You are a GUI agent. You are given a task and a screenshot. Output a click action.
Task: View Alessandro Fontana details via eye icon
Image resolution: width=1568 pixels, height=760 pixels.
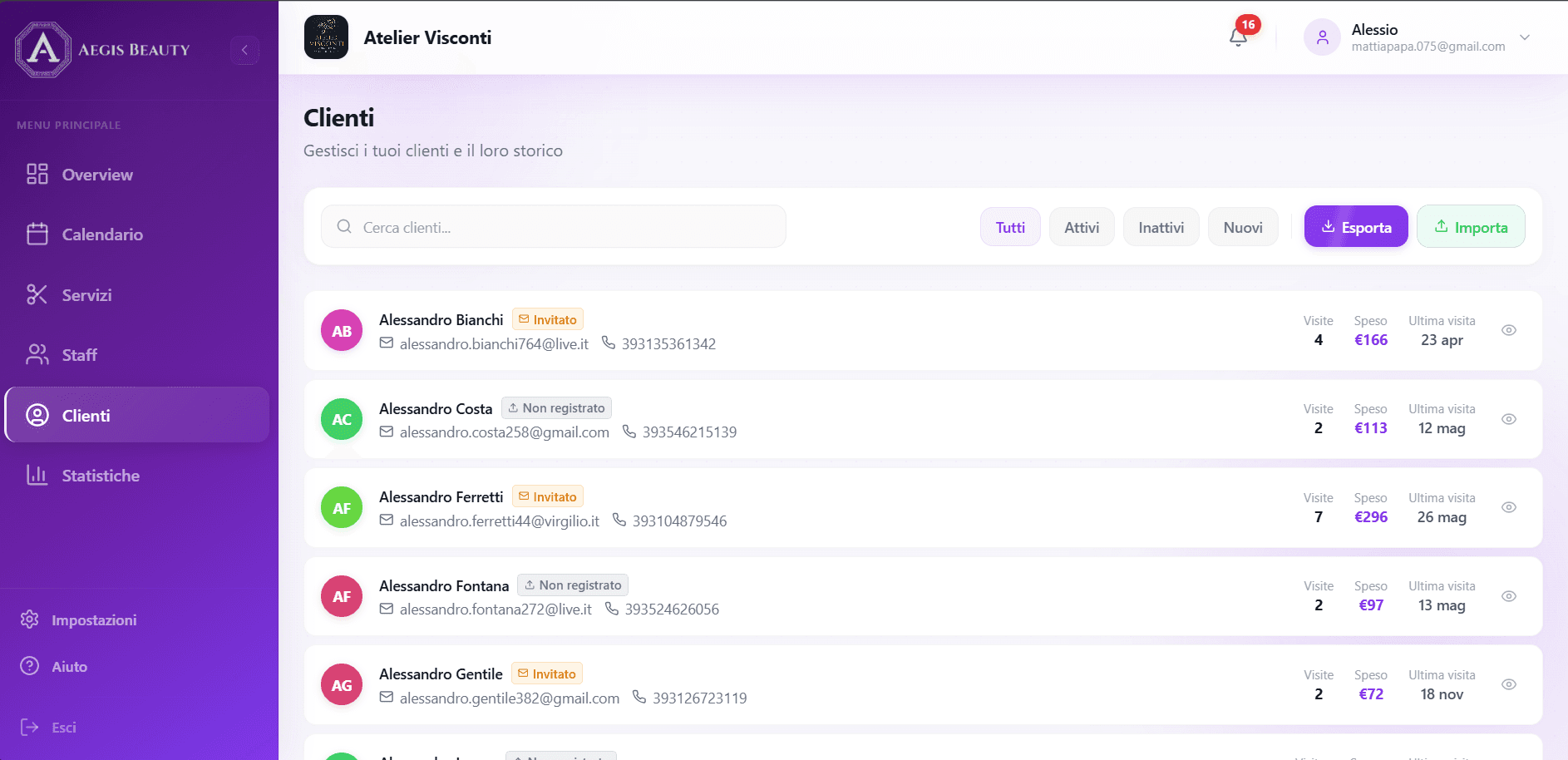tap(1509, 596)
